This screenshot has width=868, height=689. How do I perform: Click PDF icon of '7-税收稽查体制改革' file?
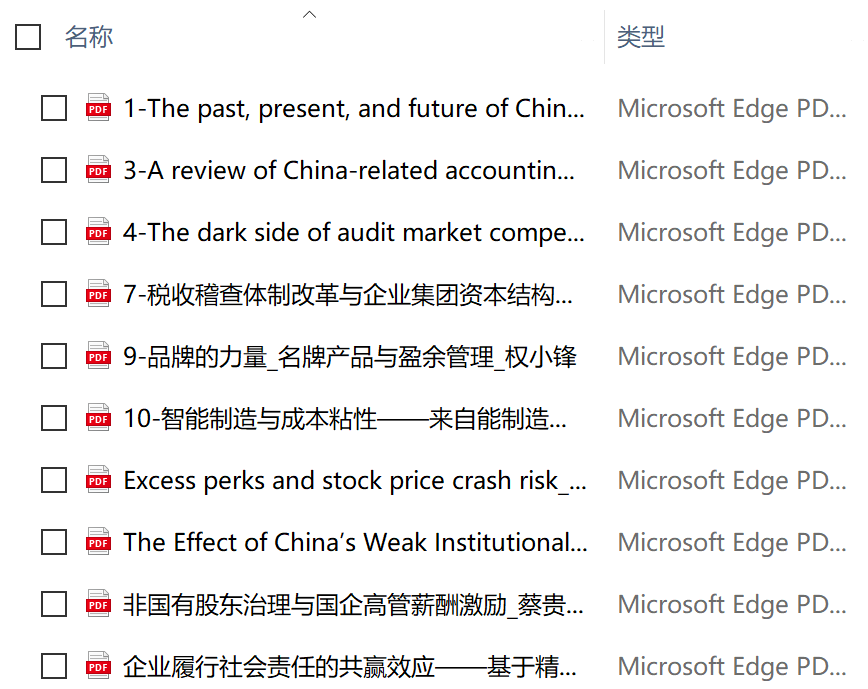(x=98, y=294)
